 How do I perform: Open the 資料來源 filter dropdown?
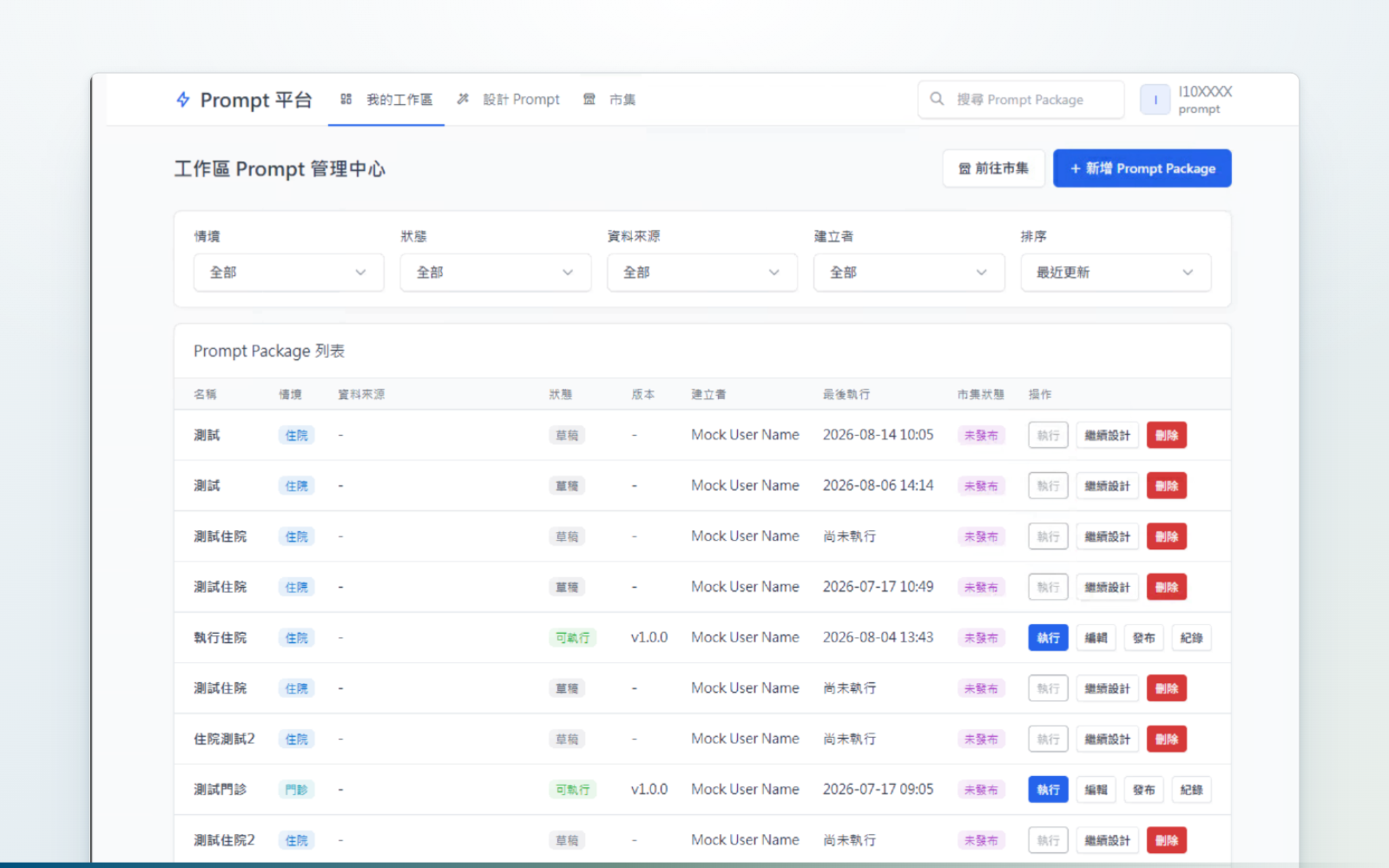(x=702, y=273)
